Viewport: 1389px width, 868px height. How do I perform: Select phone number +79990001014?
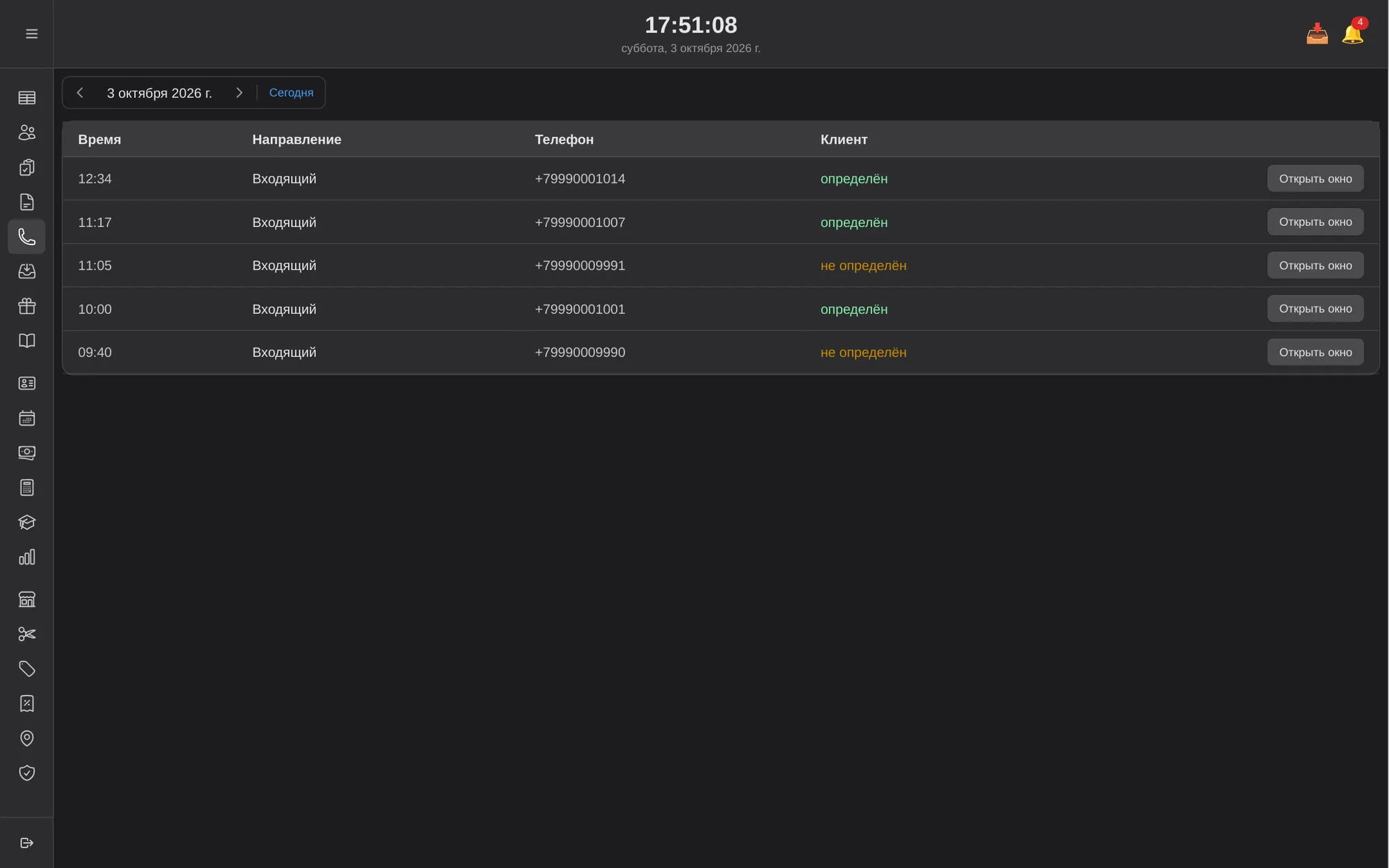click(x=580, y=179)
